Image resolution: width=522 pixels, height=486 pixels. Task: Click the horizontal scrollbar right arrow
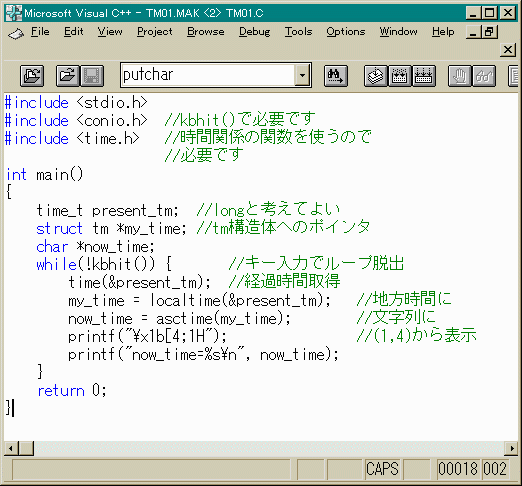(x=511, y=448)
